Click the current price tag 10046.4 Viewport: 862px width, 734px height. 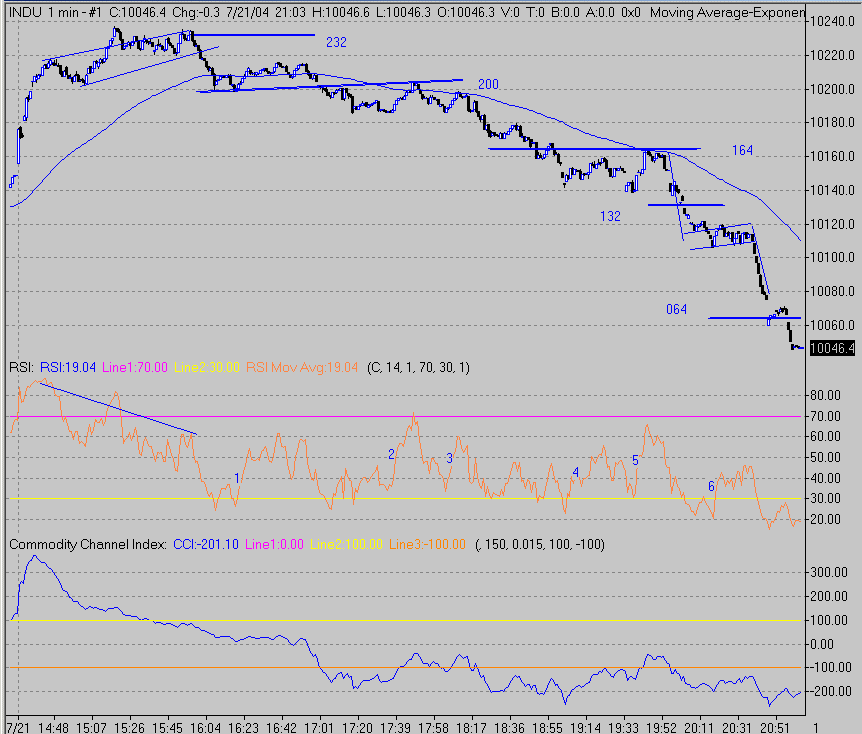(x=832, y=349)
